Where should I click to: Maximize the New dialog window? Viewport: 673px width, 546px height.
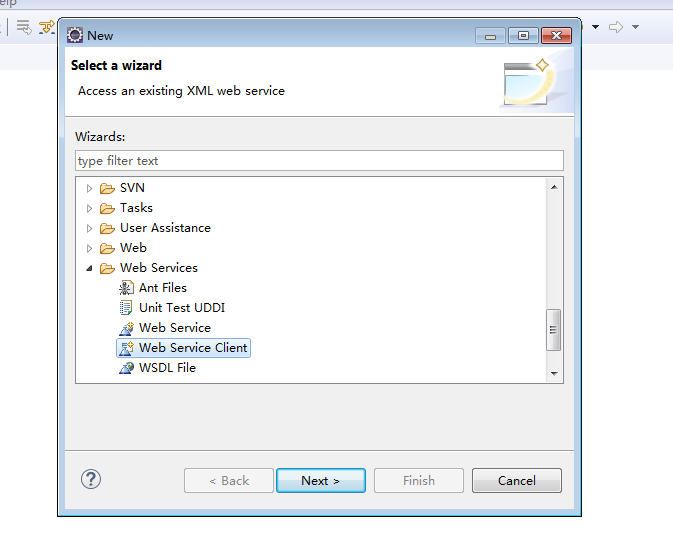coord(523,36)
